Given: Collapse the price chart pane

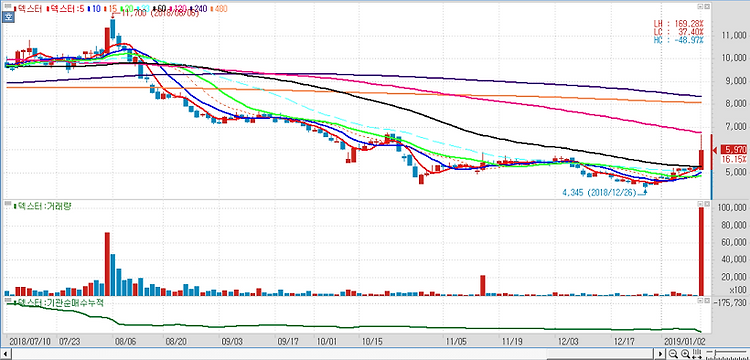Looking at the screenshot, I should (x=700, y=7).
